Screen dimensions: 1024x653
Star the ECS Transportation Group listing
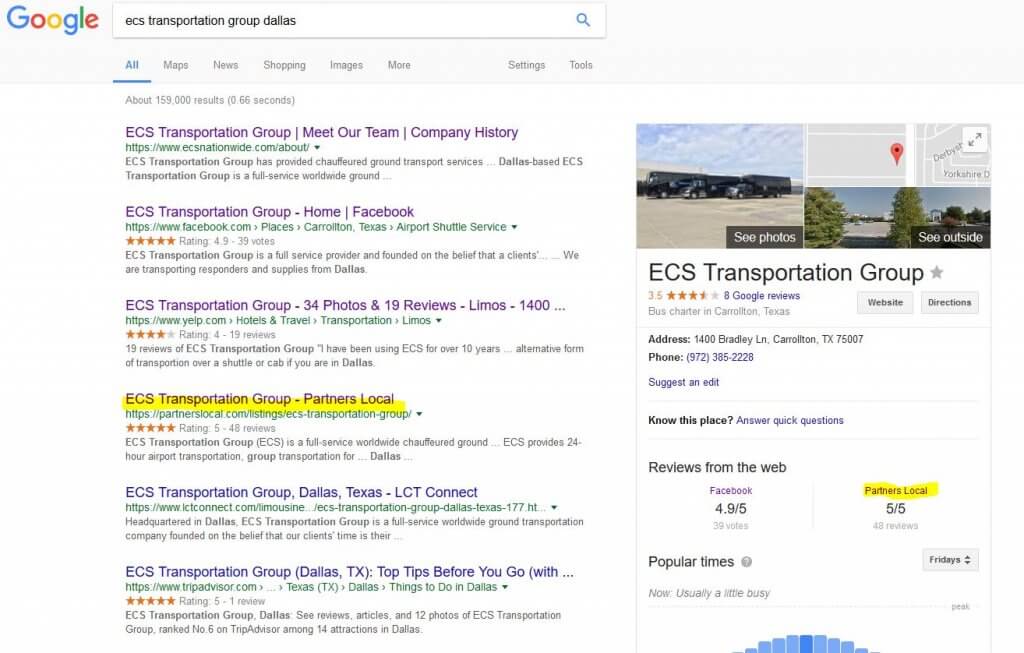click(x=937, y=272)
